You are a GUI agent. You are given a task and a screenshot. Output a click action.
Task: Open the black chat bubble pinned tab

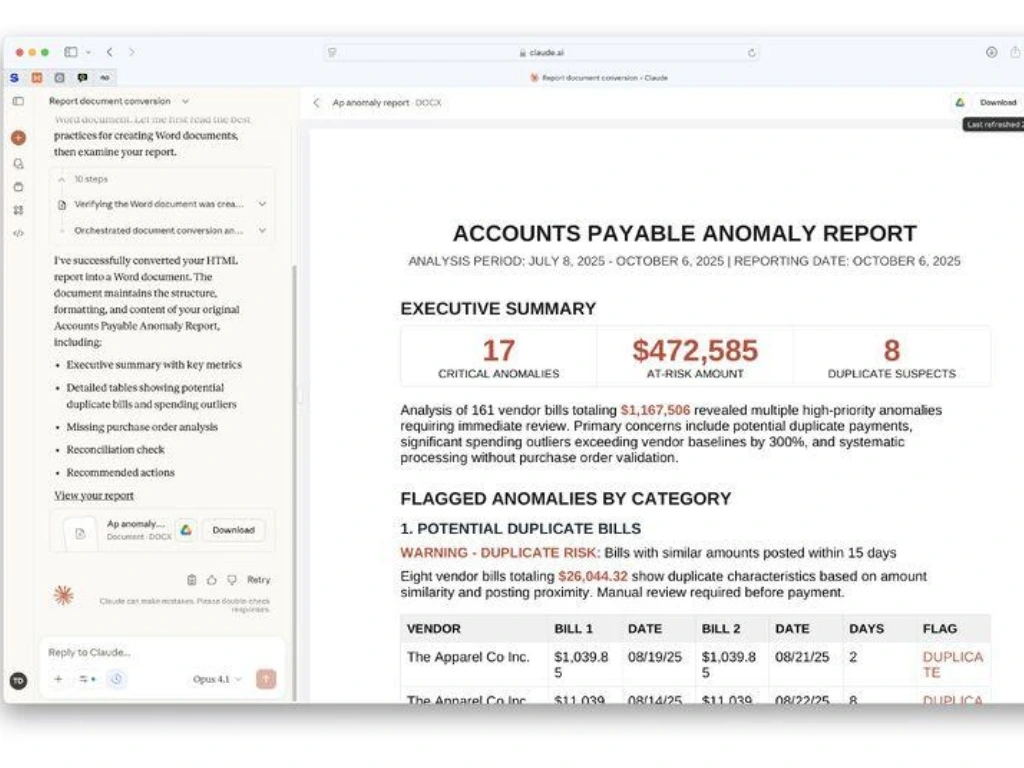click(82, 78)
